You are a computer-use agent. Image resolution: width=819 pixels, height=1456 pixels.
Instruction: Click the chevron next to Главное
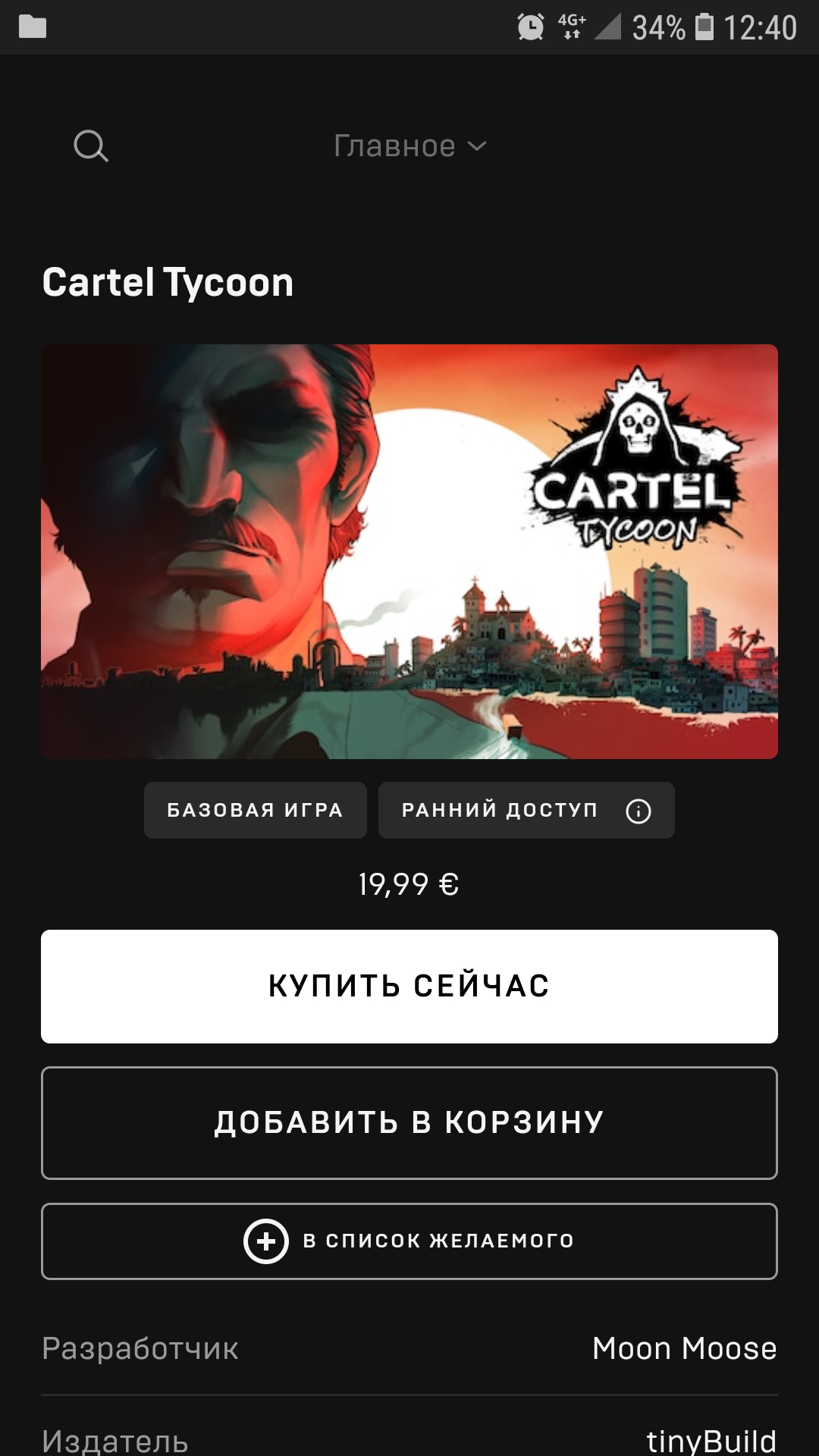coord(476,146)
